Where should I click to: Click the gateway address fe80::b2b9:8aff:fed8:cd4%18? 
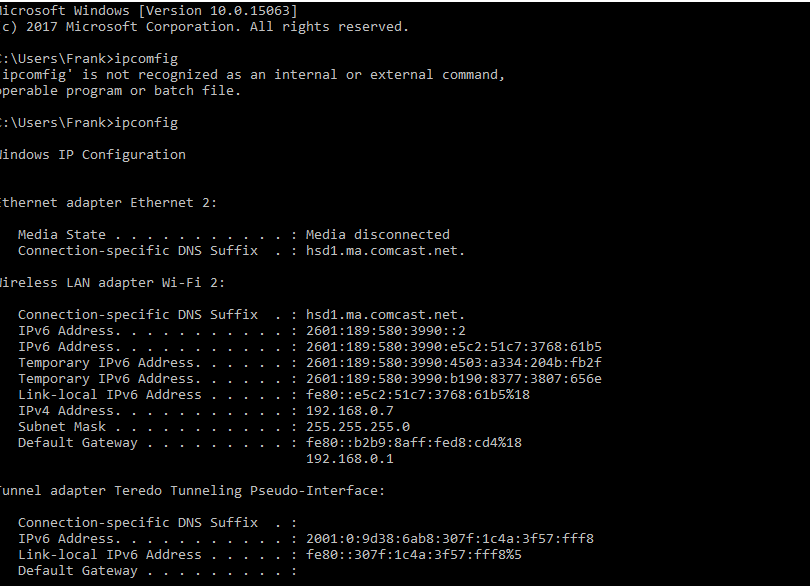(413, 443)
